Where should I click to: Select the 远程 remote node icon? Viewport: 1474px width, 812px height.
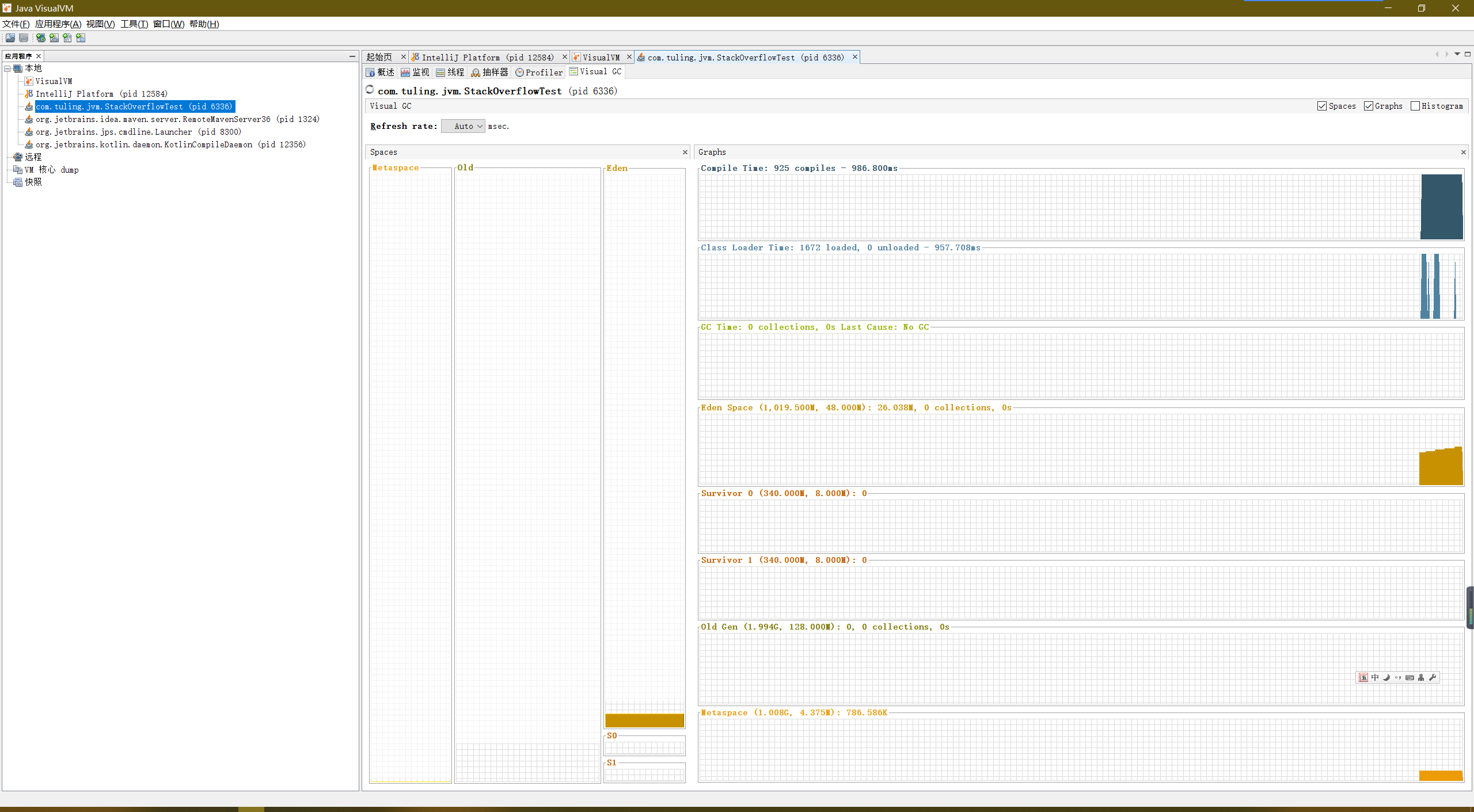[x=18, y=157]
